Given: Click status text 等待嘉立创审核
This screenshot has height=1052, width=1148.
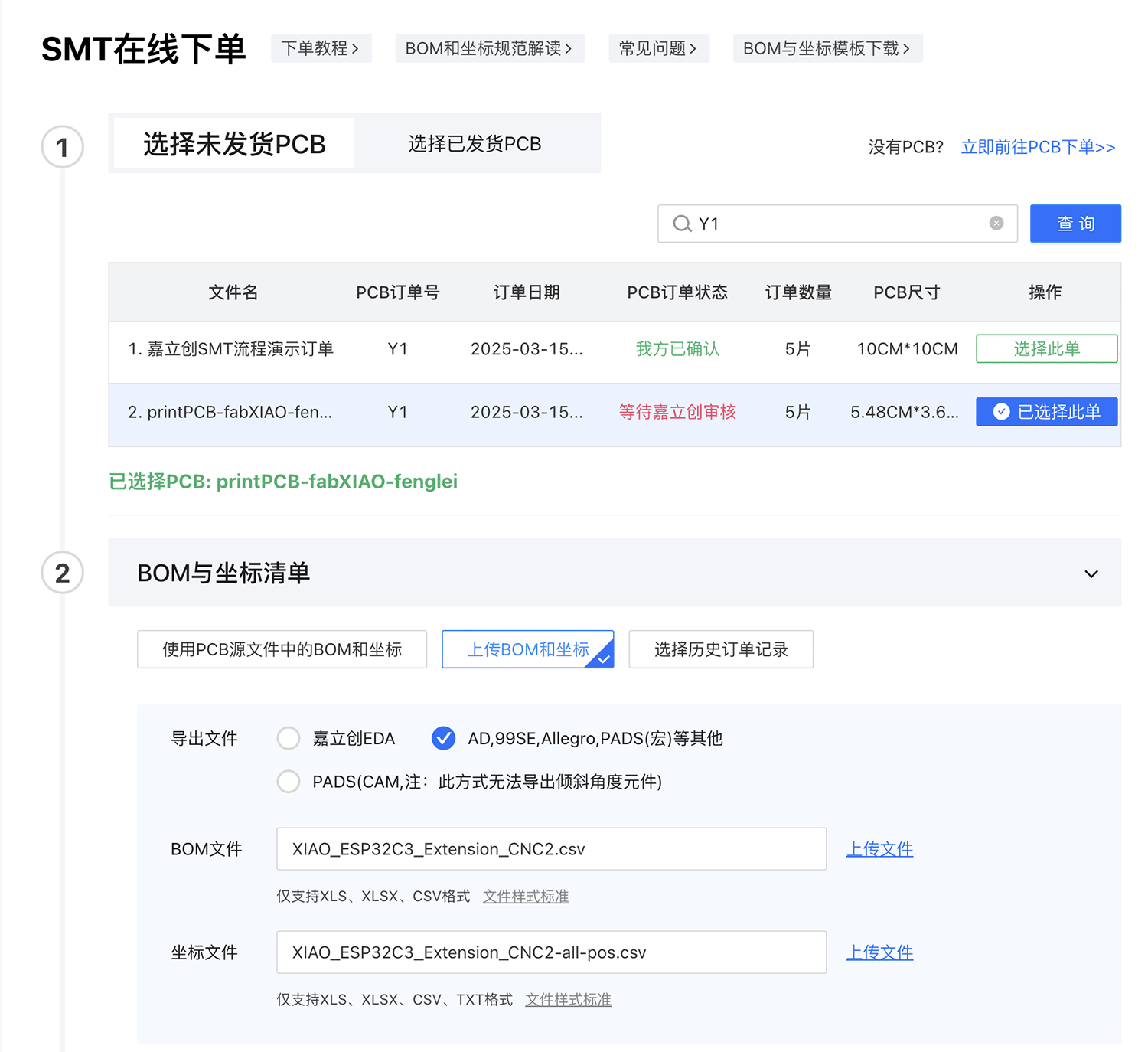Looking at the screenshot, I should [677, 412].
